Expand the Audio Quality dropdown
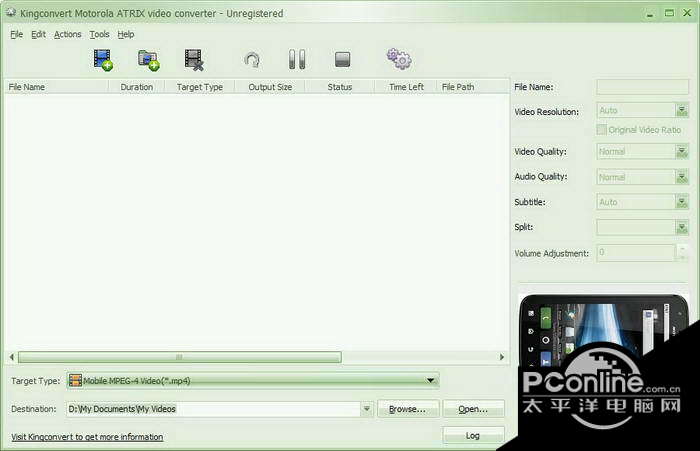This screenshot has width=700, height=451. (x=681, y=177)
